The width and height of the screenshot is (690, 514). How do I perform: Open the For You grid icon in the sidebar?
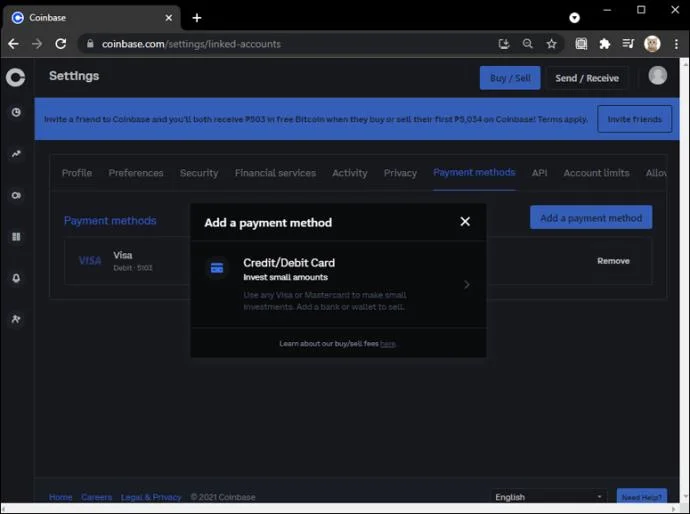pos(16,237)
